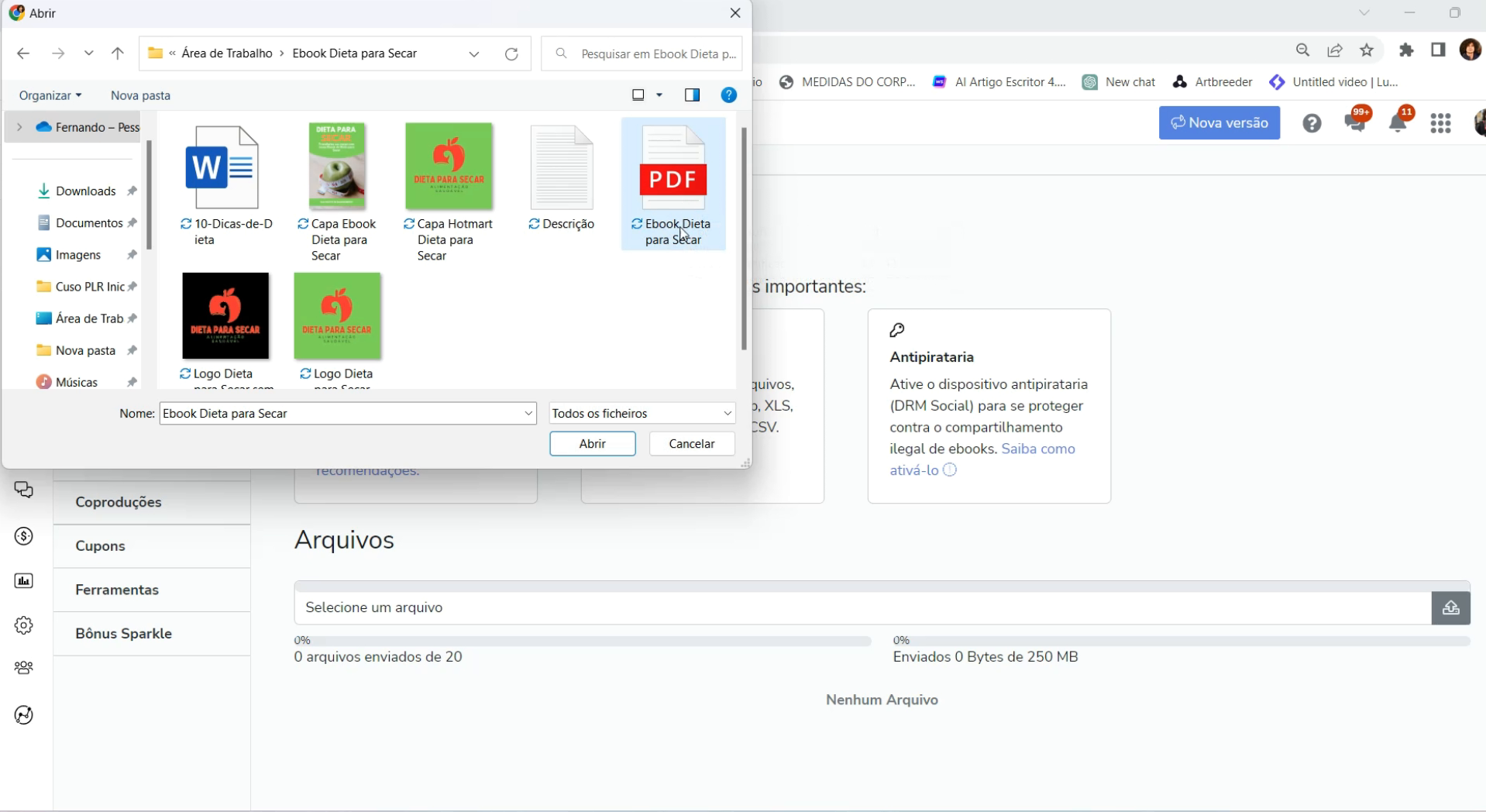Click the upload icon in file field
This screenshot has height=812, width=1486.
click(x=1450, y=608)
